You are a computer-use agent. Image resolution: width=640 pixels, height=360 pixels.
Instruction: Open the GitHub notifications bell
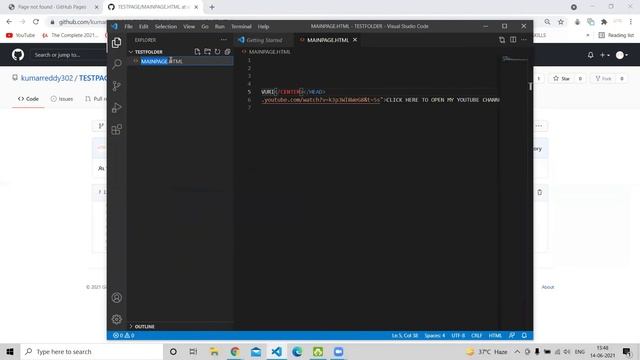[x=591, y=55]
